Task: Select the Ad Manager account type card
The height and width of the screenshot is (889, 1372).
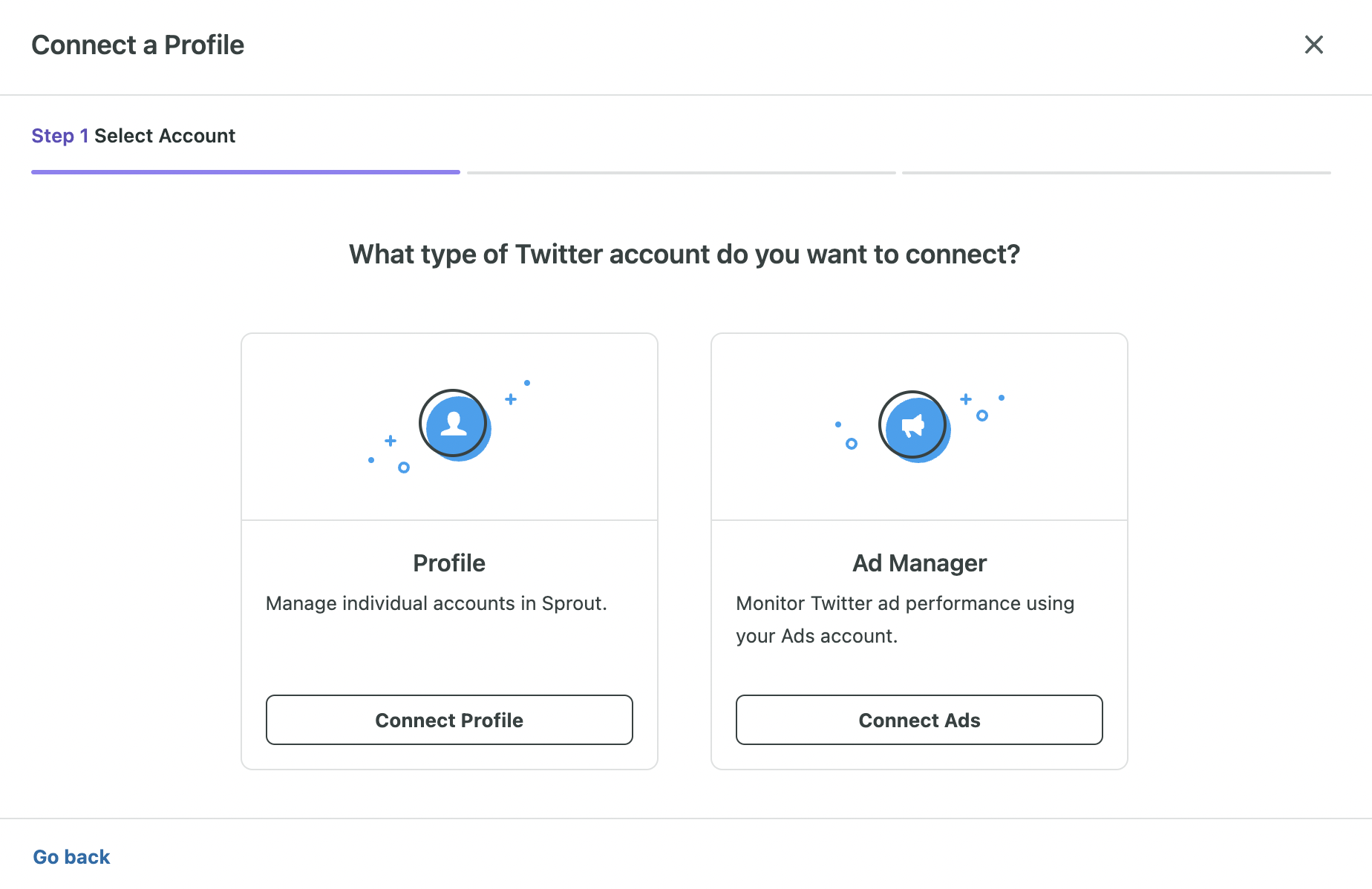Action: [919, 551]
